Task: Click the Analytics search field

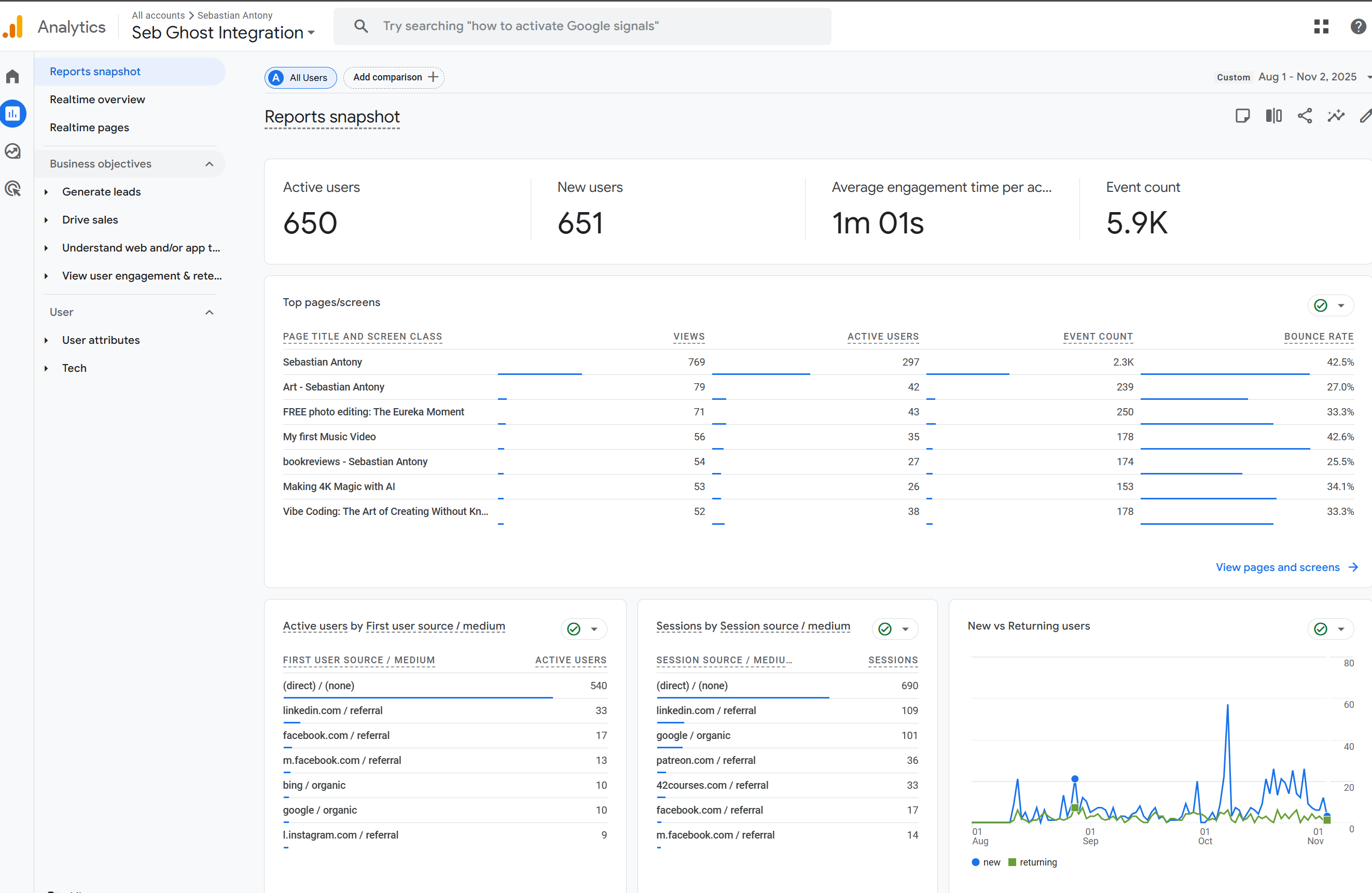Action: click(x=582, y=26)
